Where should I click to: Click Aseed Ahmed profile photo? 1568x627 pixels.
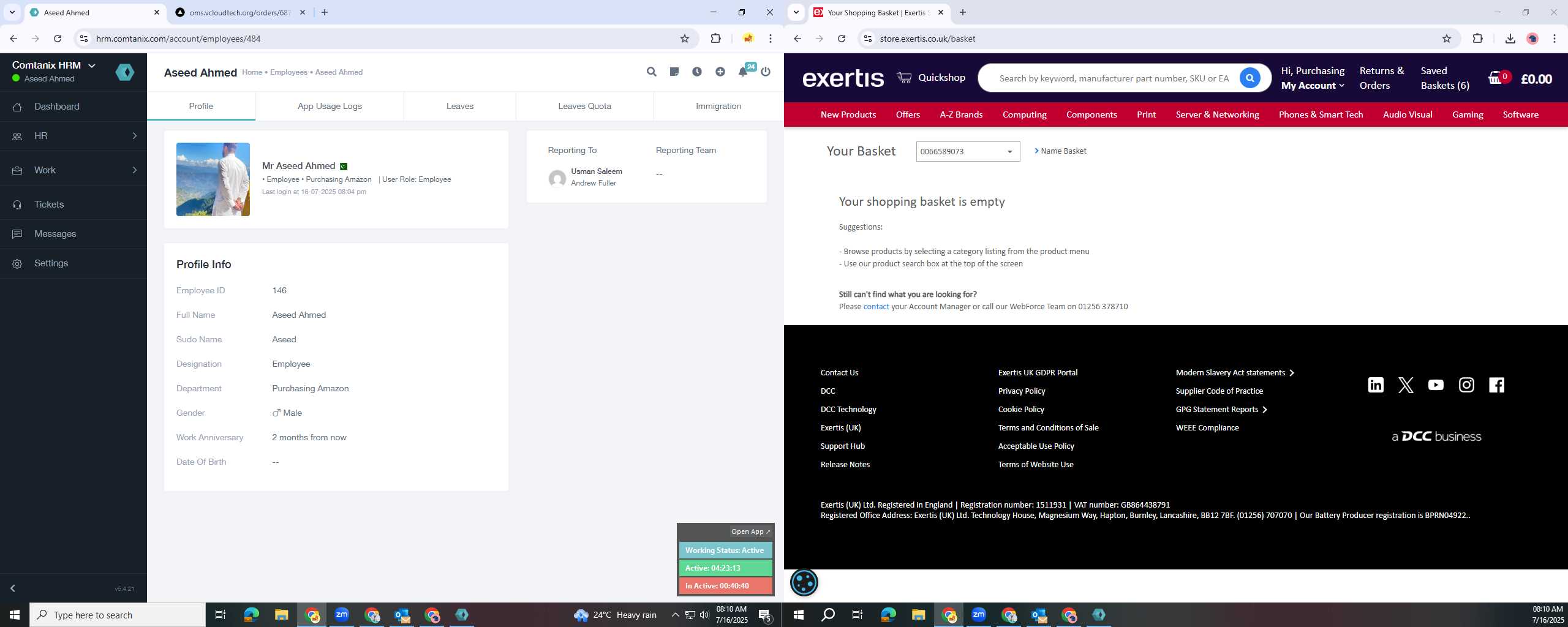(213, 179)
